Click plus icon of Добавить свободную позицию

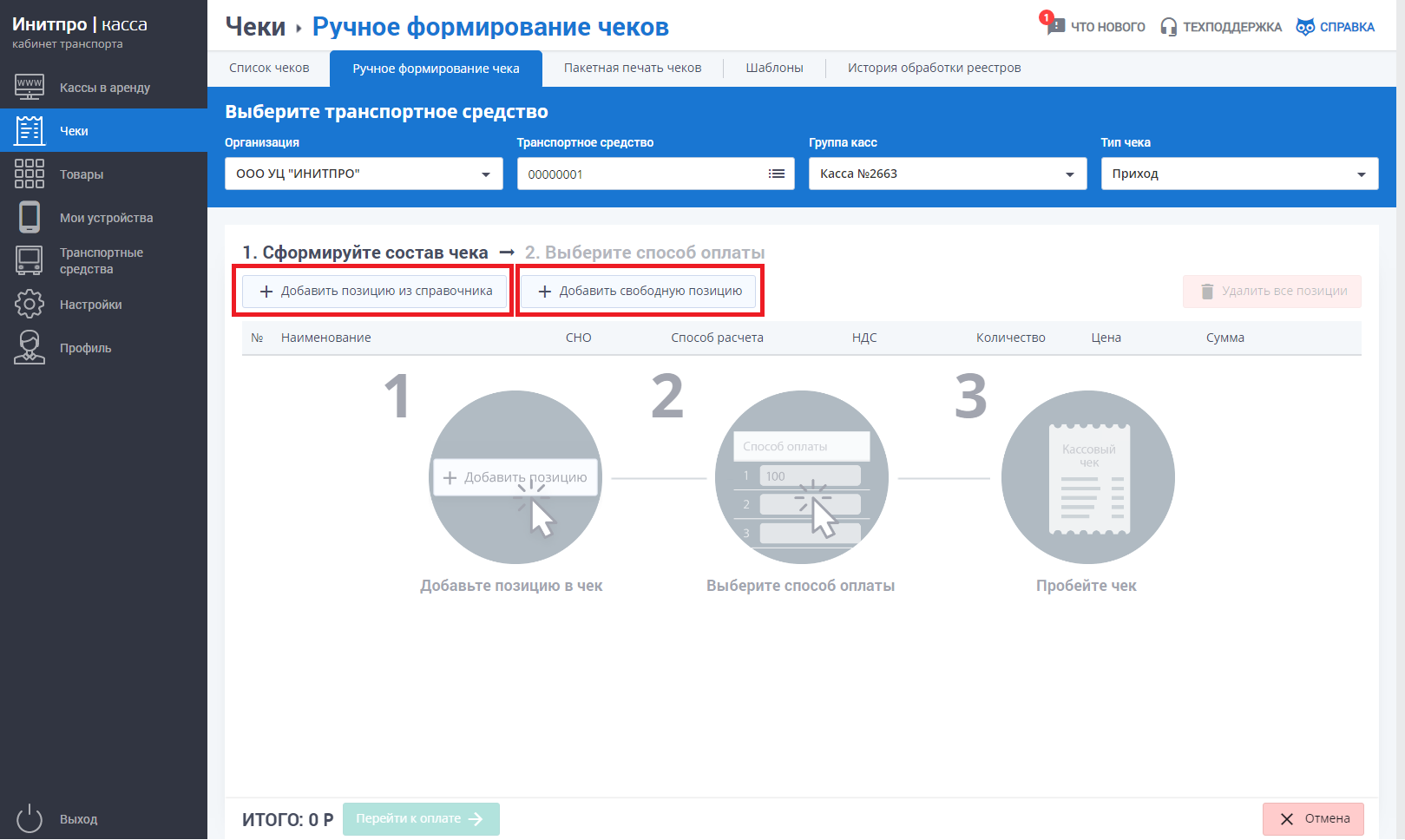[545, 292]
